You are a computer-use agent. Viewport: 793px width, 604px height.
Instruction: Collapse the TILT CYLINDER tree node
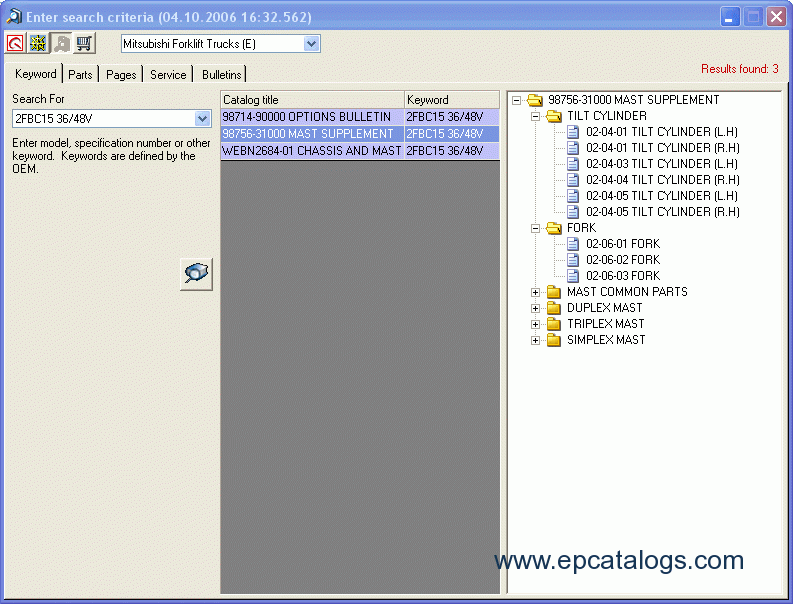pos(535,116)
